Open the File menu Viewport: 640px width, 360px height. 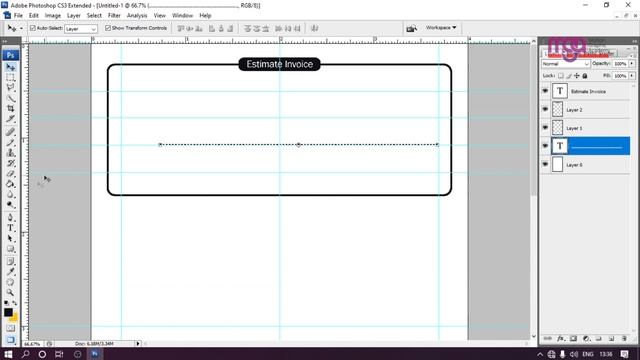pos(18,16)
